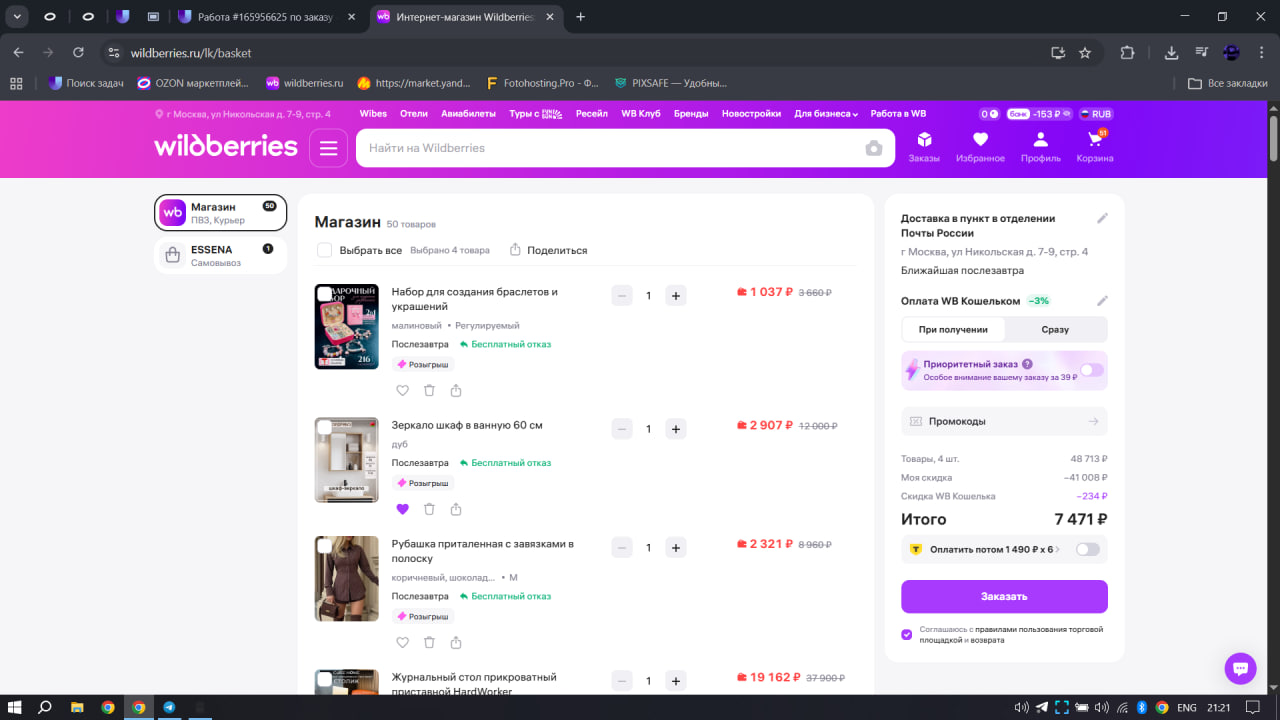
Task: Uncheck the marketplace rules agreement checkbox
Action: point(907,634)
